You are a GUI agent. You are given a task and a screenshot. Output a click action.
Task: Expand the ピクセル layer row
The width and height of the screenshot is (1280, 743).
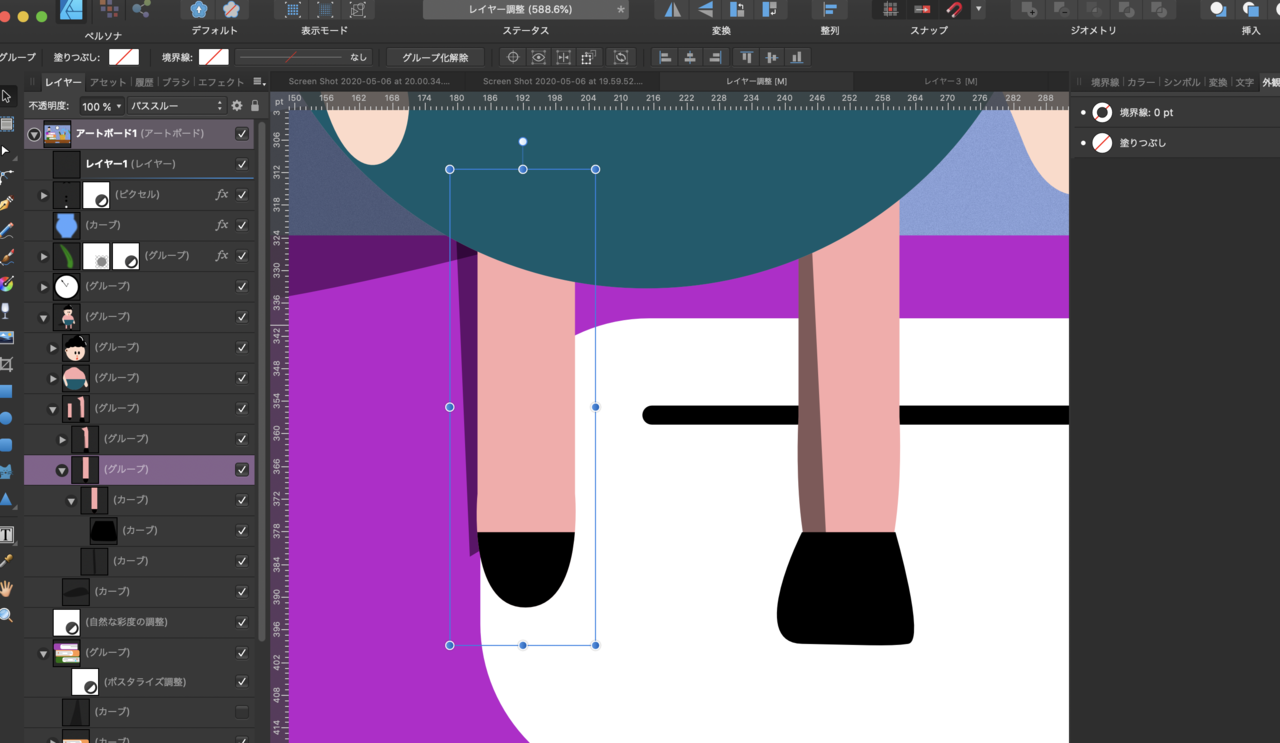tap(43, 195)
